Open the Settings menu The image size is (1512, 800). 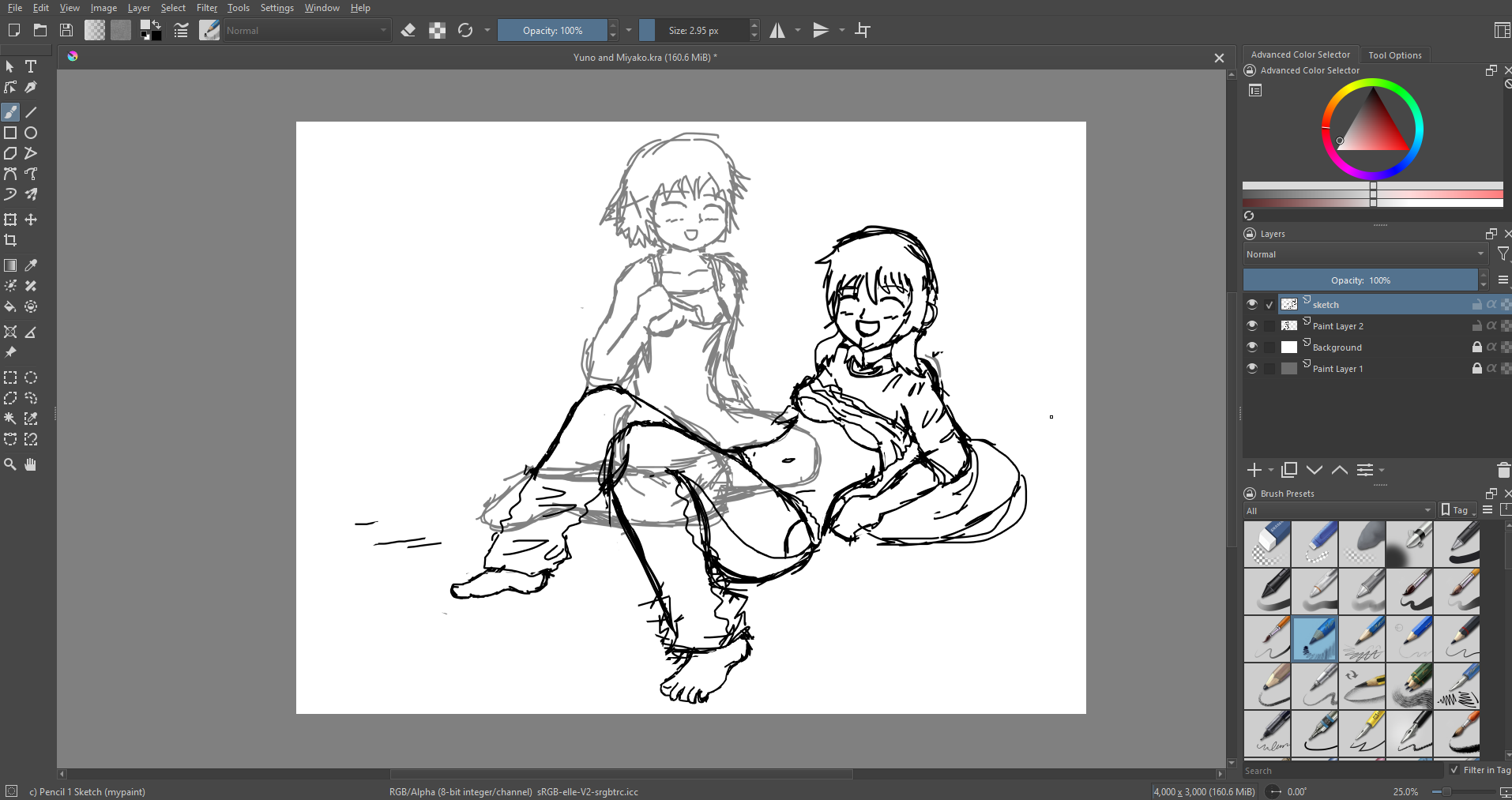coord(277,8)
